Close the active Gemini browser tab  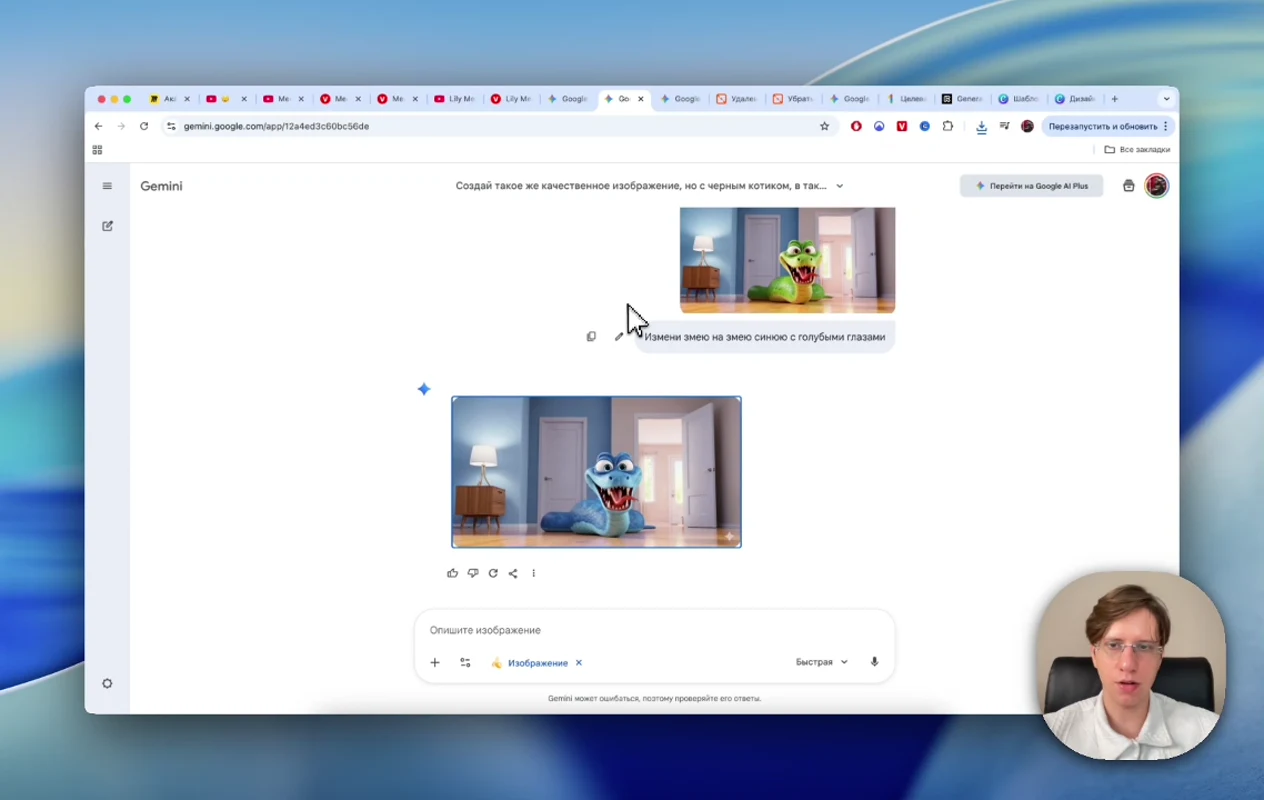[641, 99]
